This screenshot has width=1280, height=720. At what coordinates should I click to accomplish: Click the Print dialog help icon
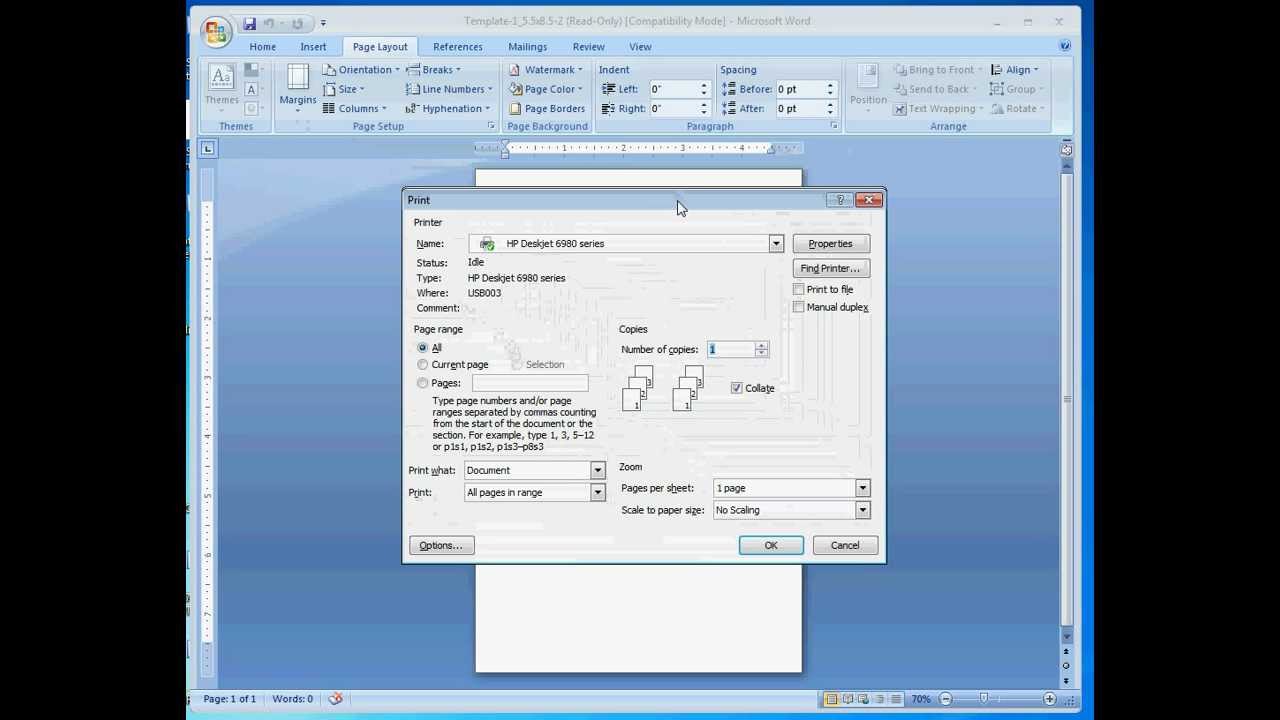[840, 200]
